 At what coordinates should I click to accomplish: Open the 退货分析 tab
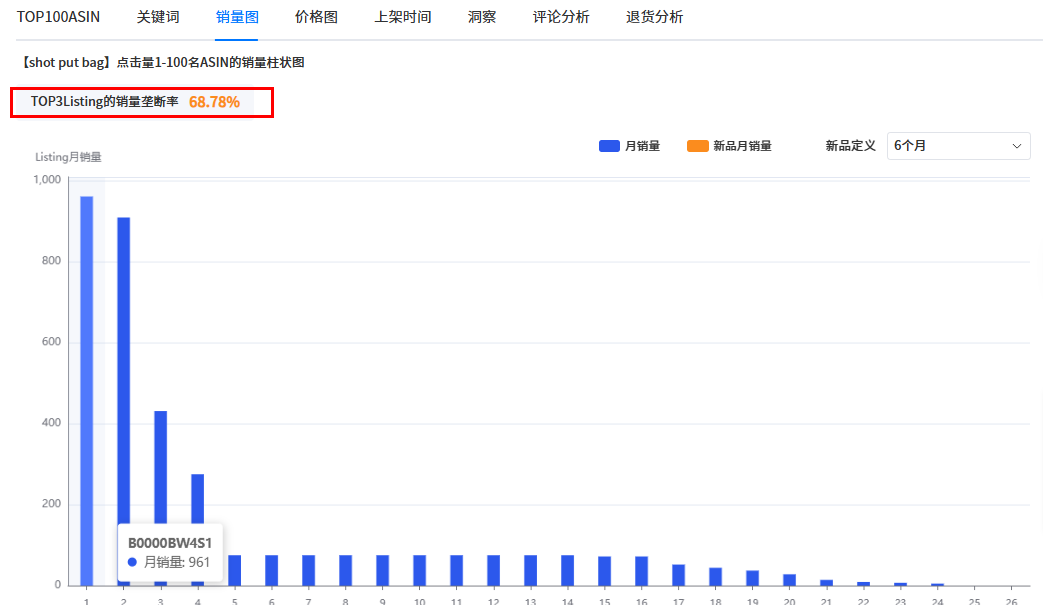pos(654,17)
